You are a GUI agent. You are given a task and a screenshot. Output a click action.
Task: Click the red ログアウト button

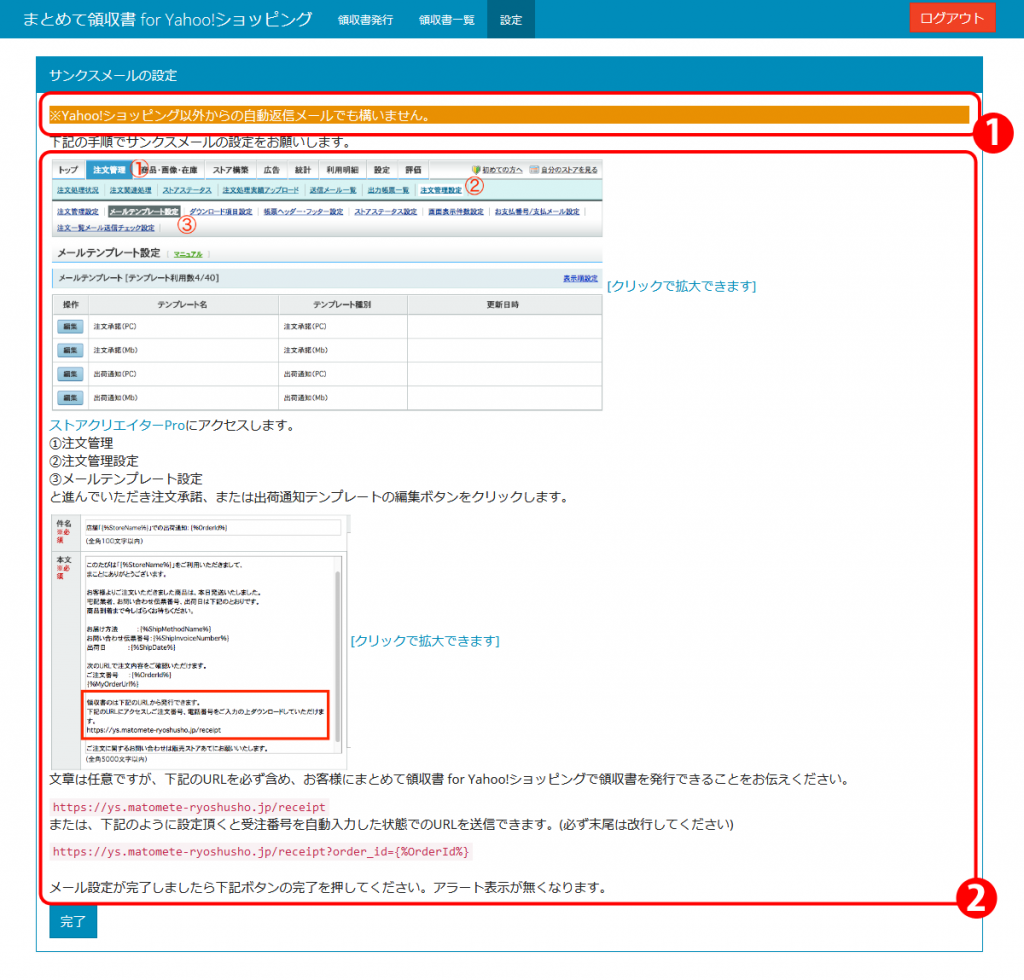pos(952,18)
